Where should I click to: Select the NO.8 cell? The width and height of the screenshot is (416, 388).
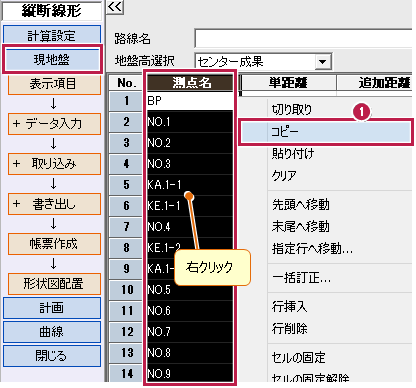pos(190,353)
